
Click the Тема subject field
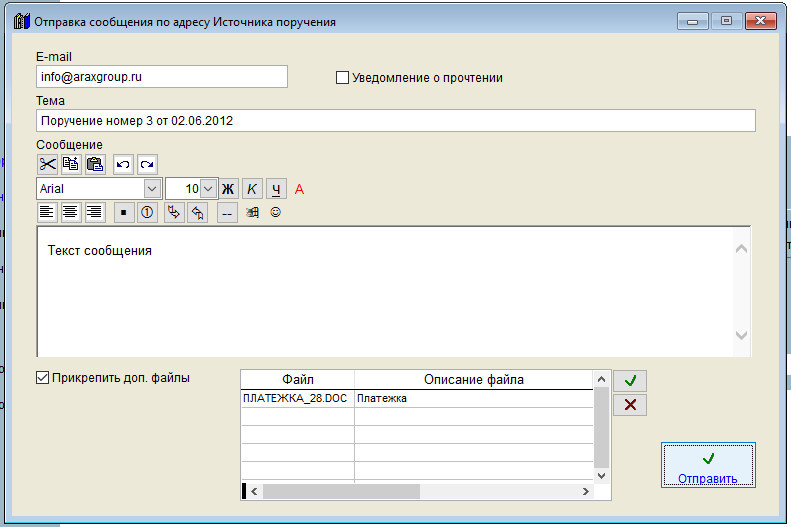click(396, 121)
